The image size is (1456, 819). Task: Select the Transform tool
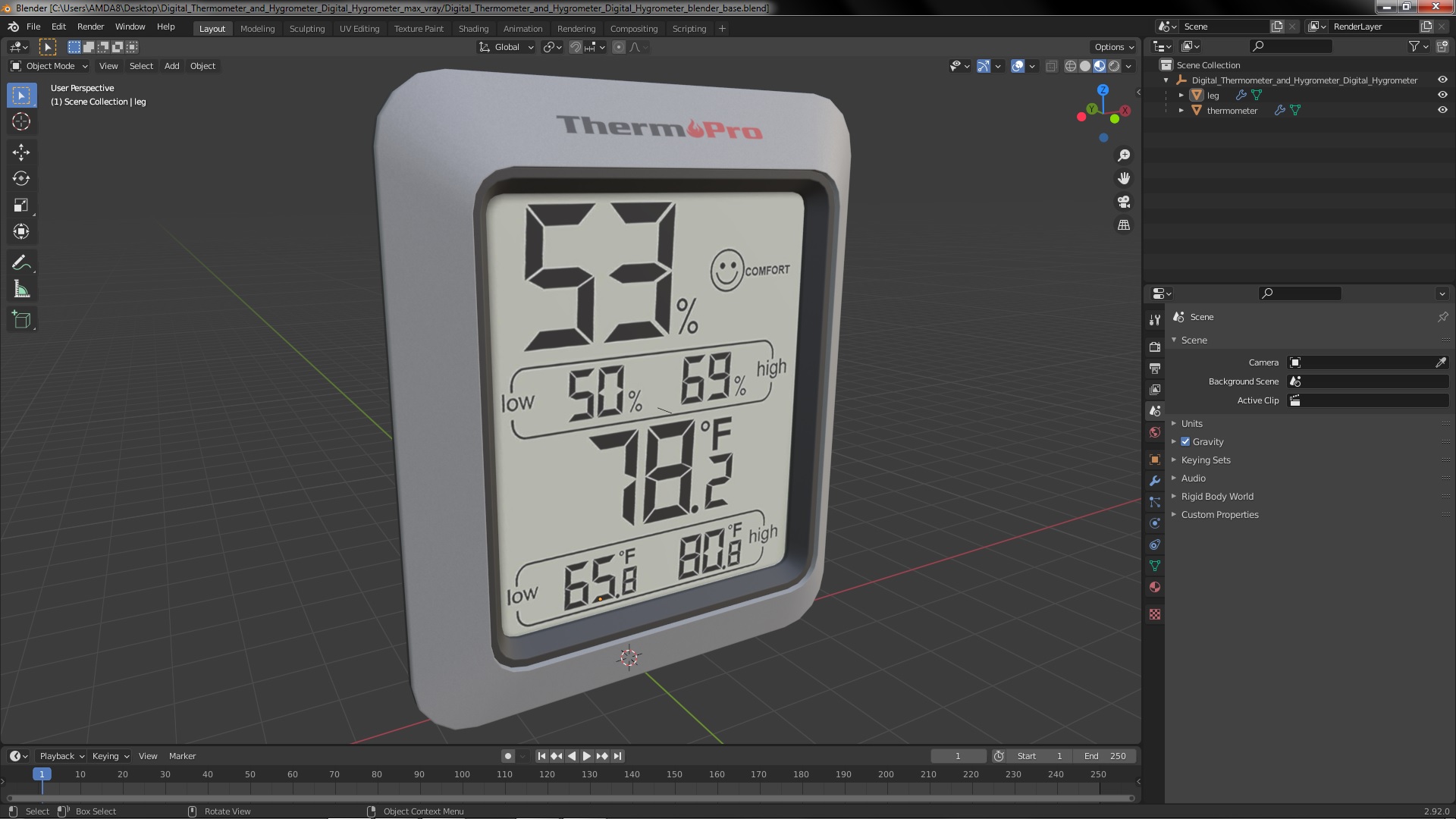(x=21, y=232)
